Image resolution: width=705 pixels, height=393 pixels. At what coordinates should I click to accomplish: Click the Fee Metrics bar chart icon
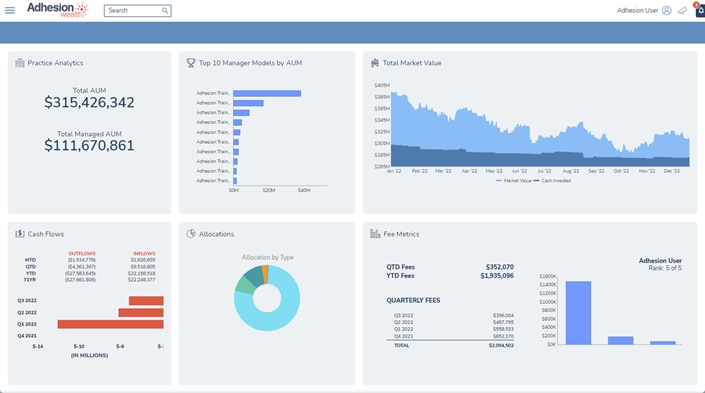(375, 234)
